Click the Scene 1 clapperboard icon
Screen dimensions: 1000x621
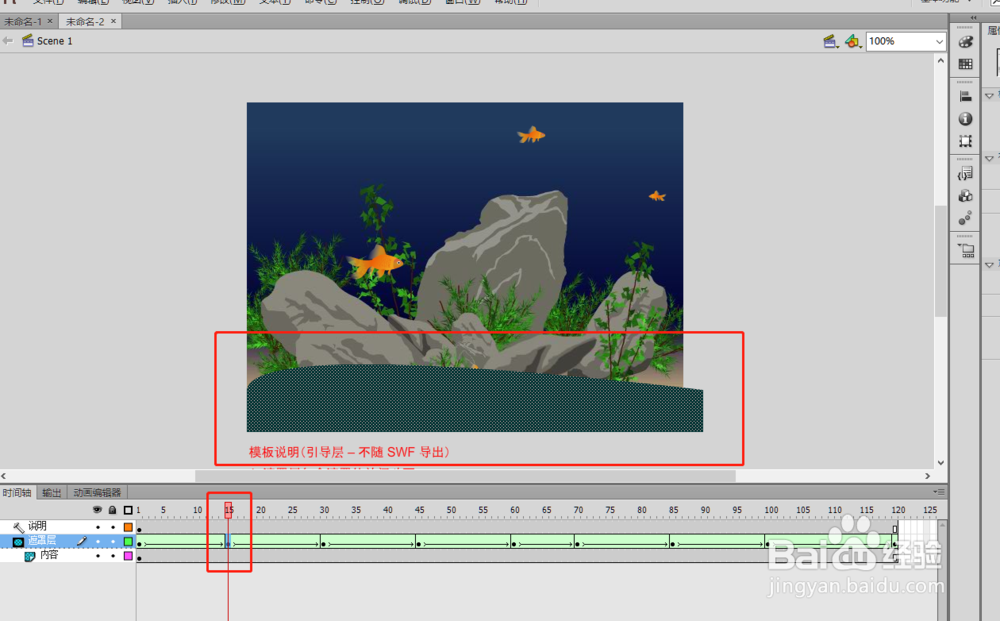[27, 41]
